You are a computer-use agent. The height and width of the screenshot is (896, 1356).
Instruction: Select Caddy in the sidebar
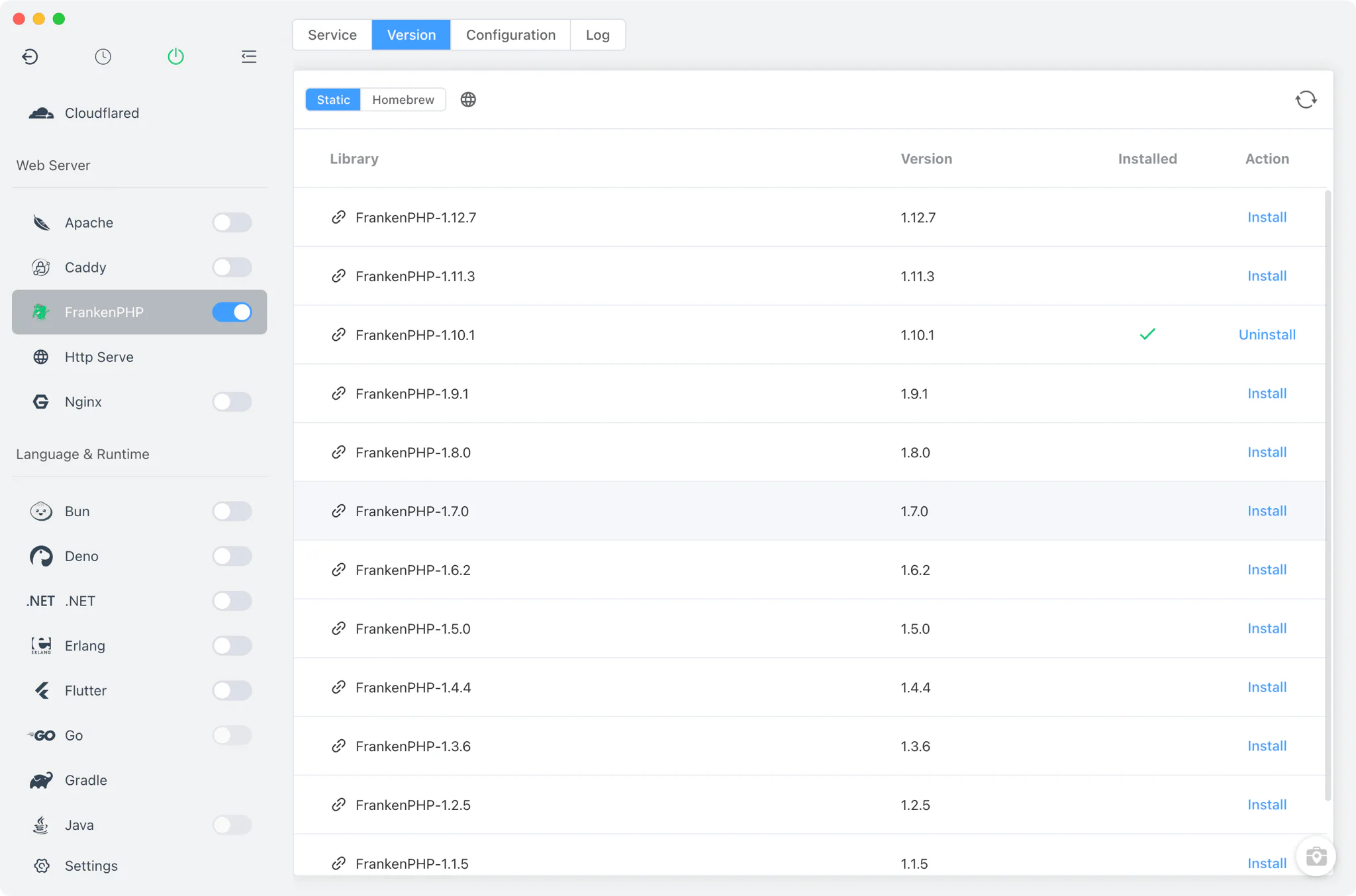tap(139, 267)
